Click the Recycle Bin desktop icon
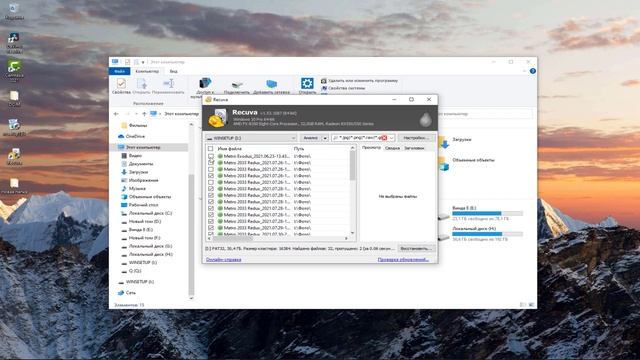The width and height of the screenshot is (640, 360). 13,11
